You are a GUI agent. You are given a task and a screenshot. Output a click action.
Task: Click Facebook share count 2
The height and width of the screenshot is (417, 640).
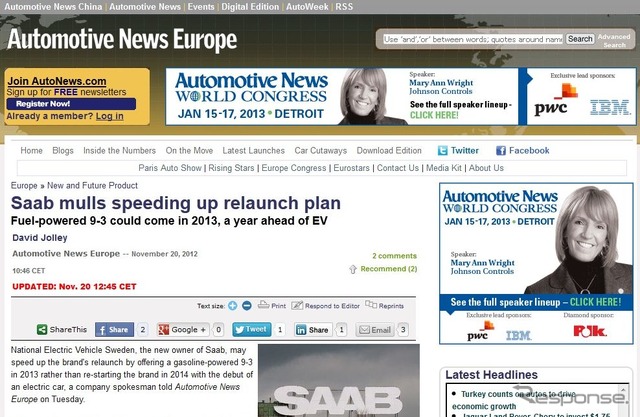point(142,330)
